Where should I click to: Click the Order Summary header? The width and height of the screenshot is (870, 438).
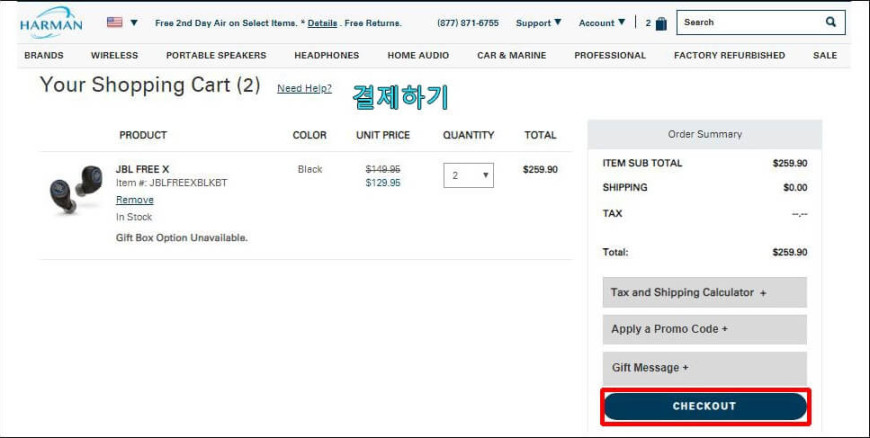(705, 134)
